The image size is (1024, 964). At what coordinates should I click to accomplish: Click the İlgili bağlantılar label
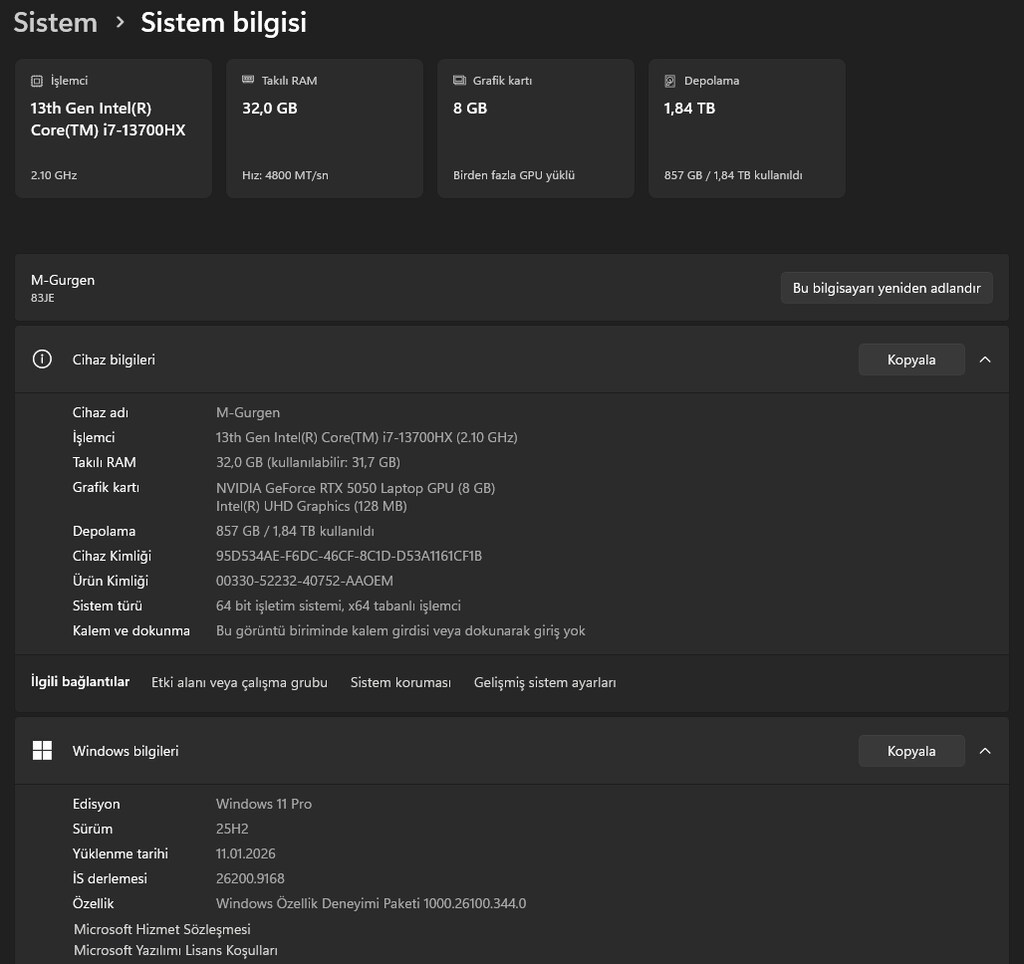(x=80, y=682)
